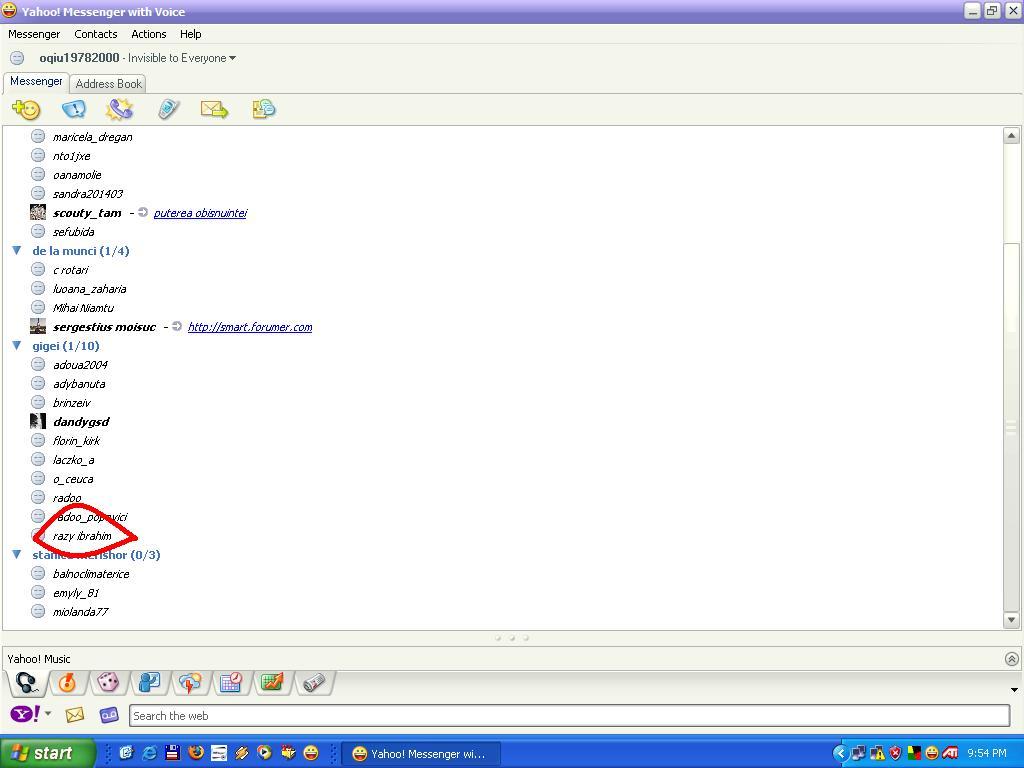Collapse the 'gigei' contact group
The width and height of the screenshot is (1024, 768).
17,345
